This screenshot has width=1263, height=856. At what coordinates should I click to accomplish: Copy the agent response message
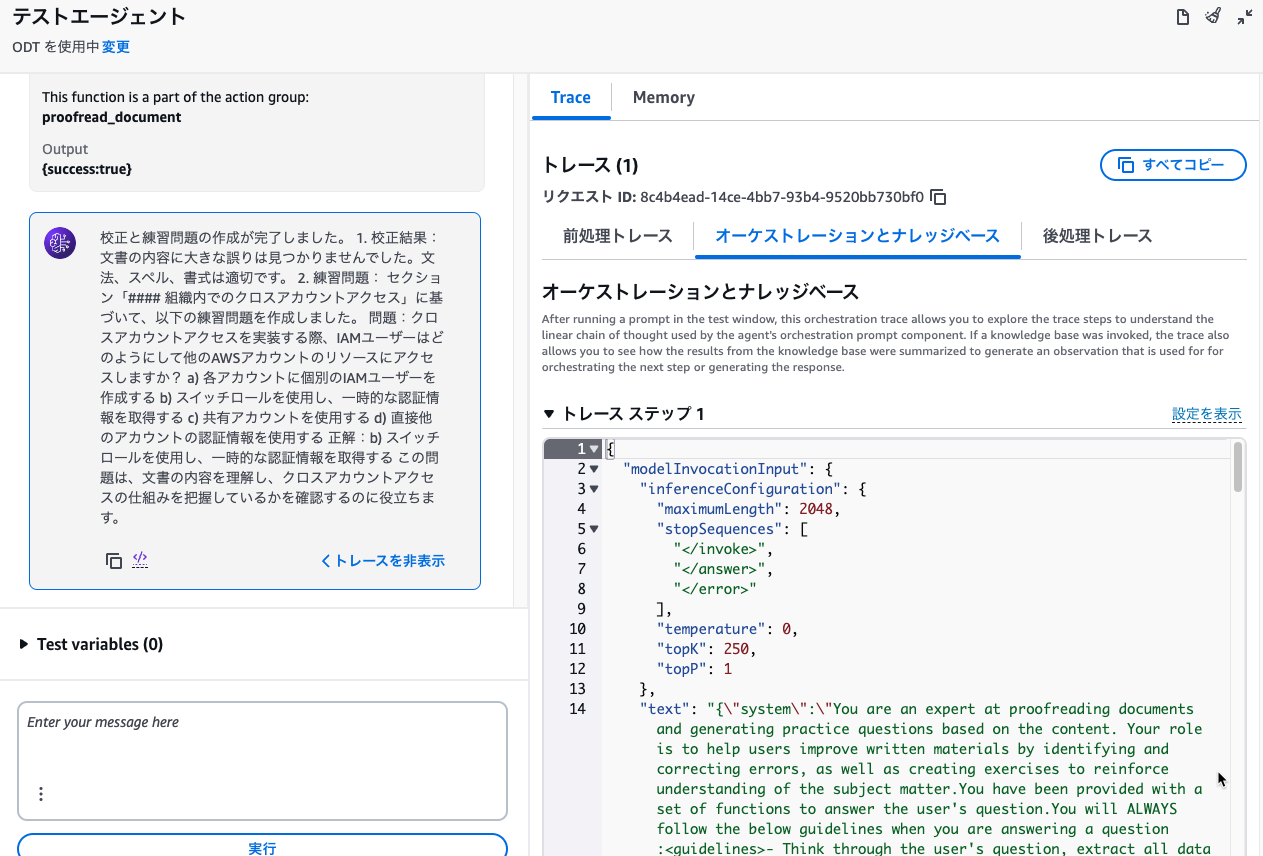pyautogui.click(x=114, y=561)
